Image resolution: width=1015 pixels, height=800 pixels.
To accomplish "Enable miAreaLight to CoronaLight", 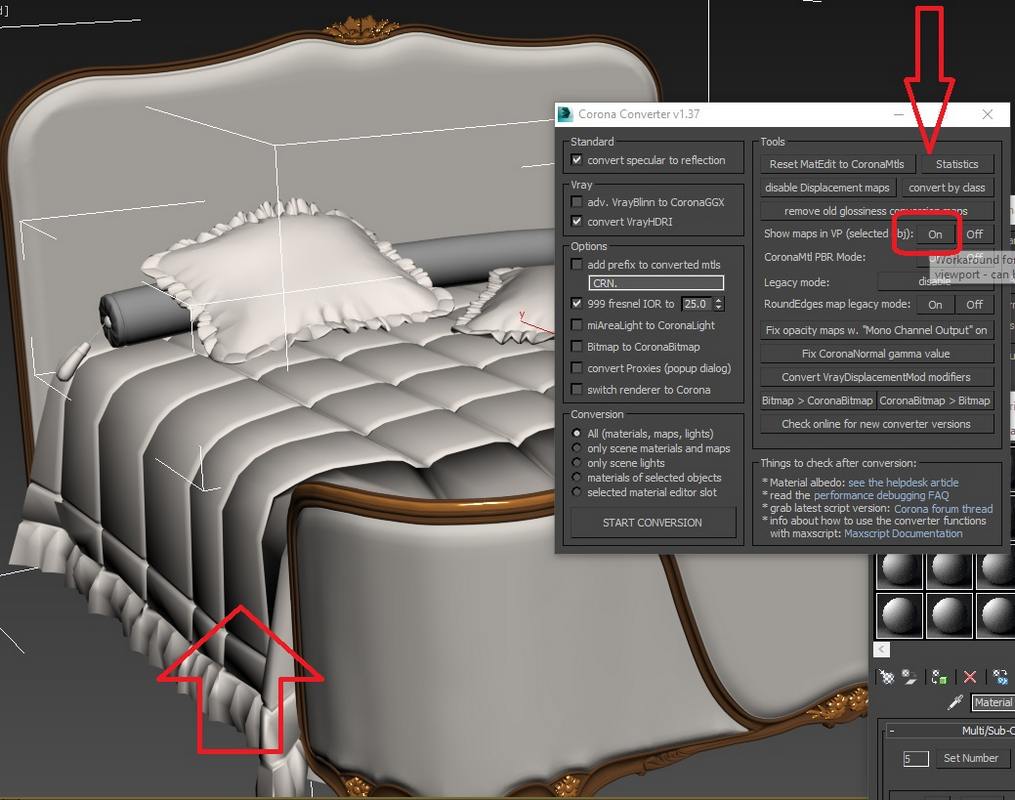I will tap(576, 325).
